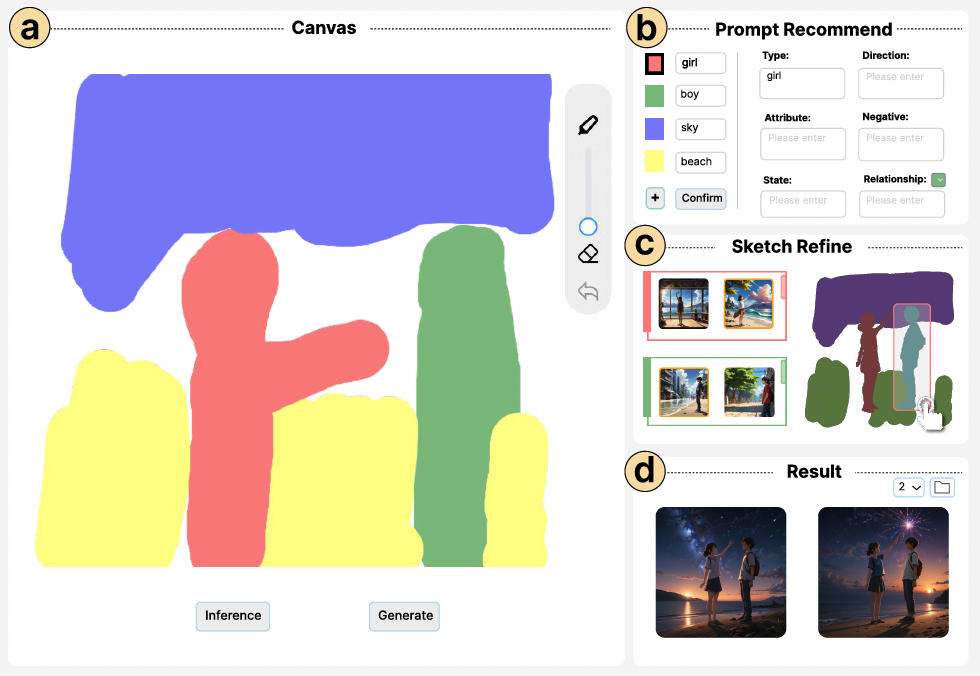Open the Relationship green dropdown
The image size is (980, 676).
pos(938,180)
